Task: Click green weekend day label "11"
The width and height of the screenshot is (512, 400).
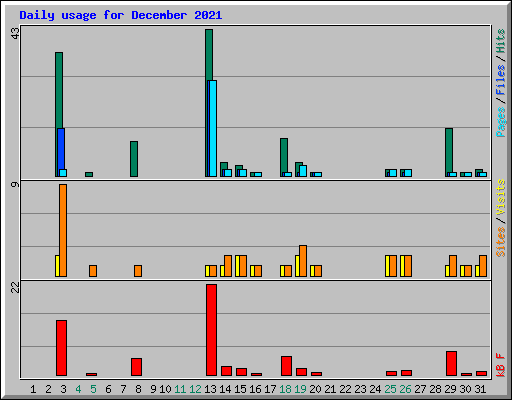Action: tap(180, 389)
